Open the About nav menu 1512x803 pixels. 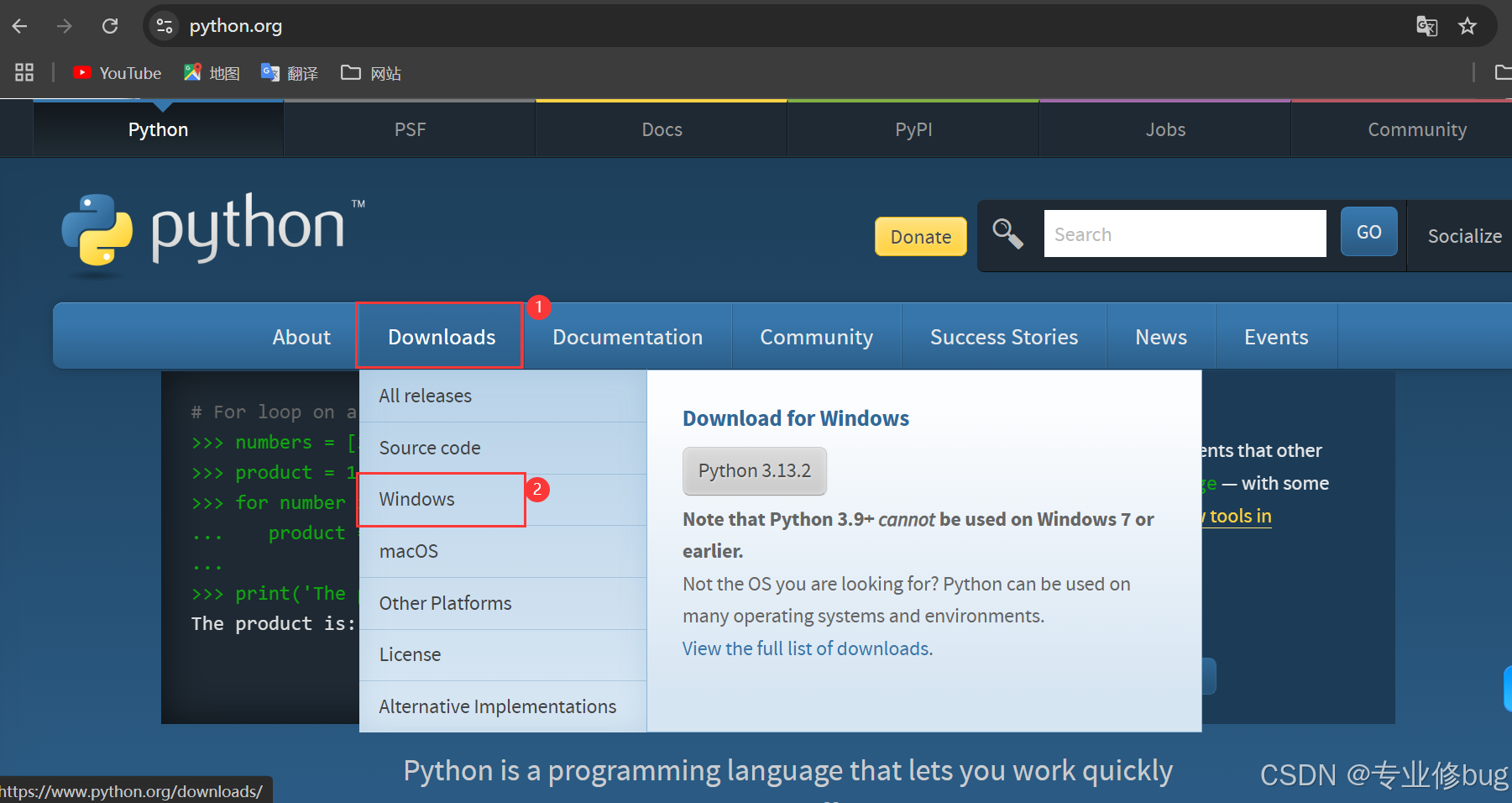pyautogui.click(x=301, y=337)
